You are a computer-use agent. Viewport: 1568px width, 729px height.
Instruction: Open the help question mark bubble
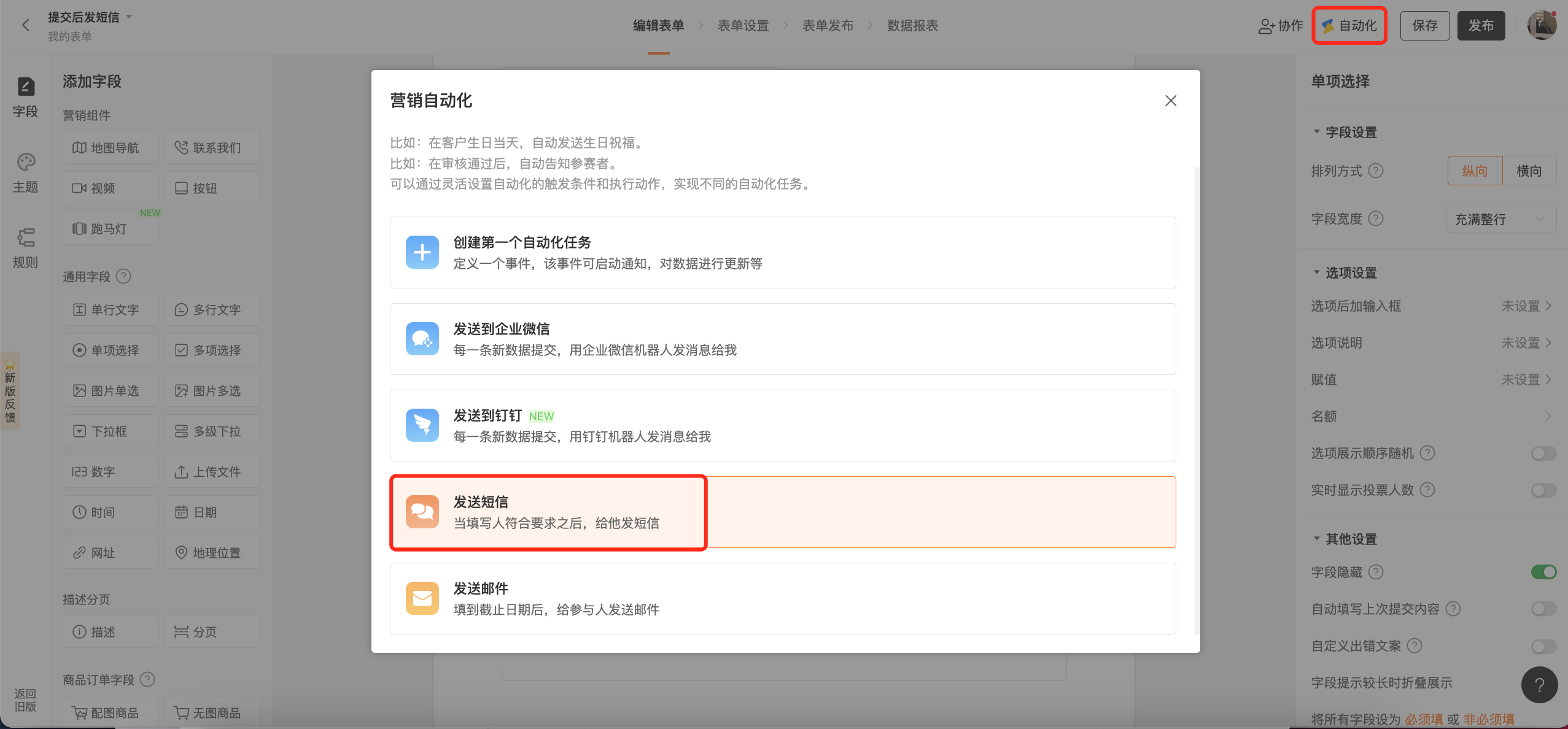click(x=1539, y=685)
